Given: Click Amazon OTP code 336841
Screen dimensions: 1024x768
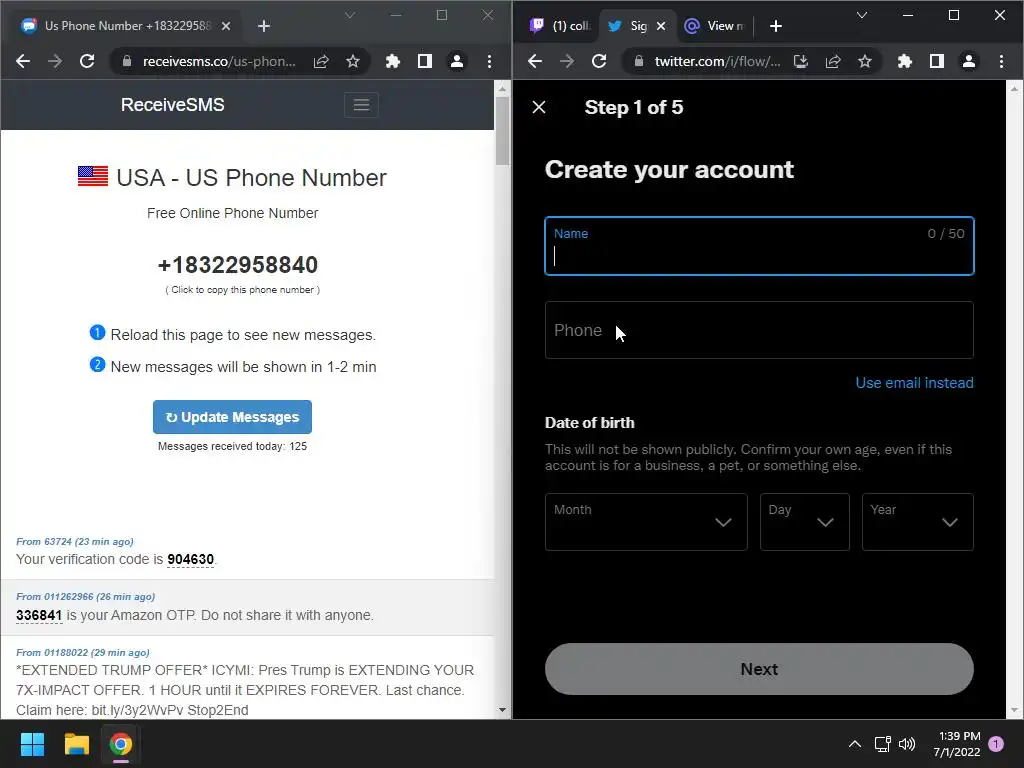Looking at the screenshot, I should click(39, 615).
